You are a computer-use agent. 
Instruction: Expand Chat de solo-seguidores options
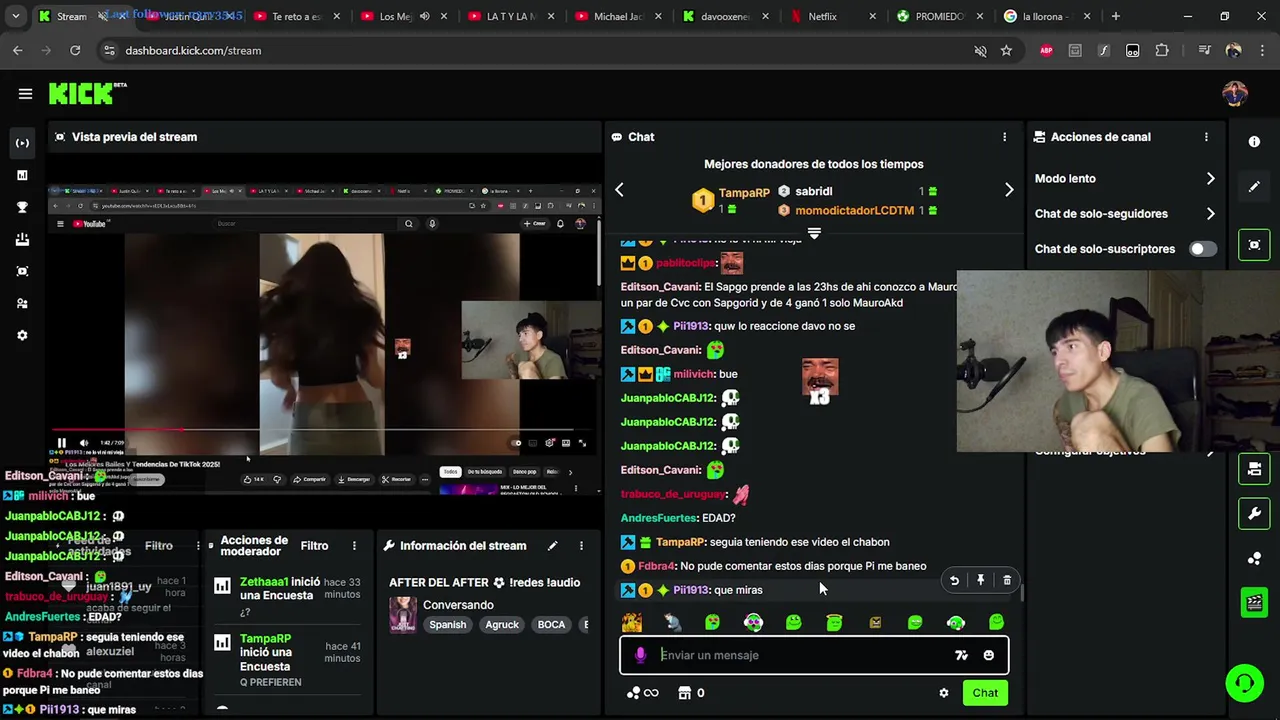click(1210, 214)
